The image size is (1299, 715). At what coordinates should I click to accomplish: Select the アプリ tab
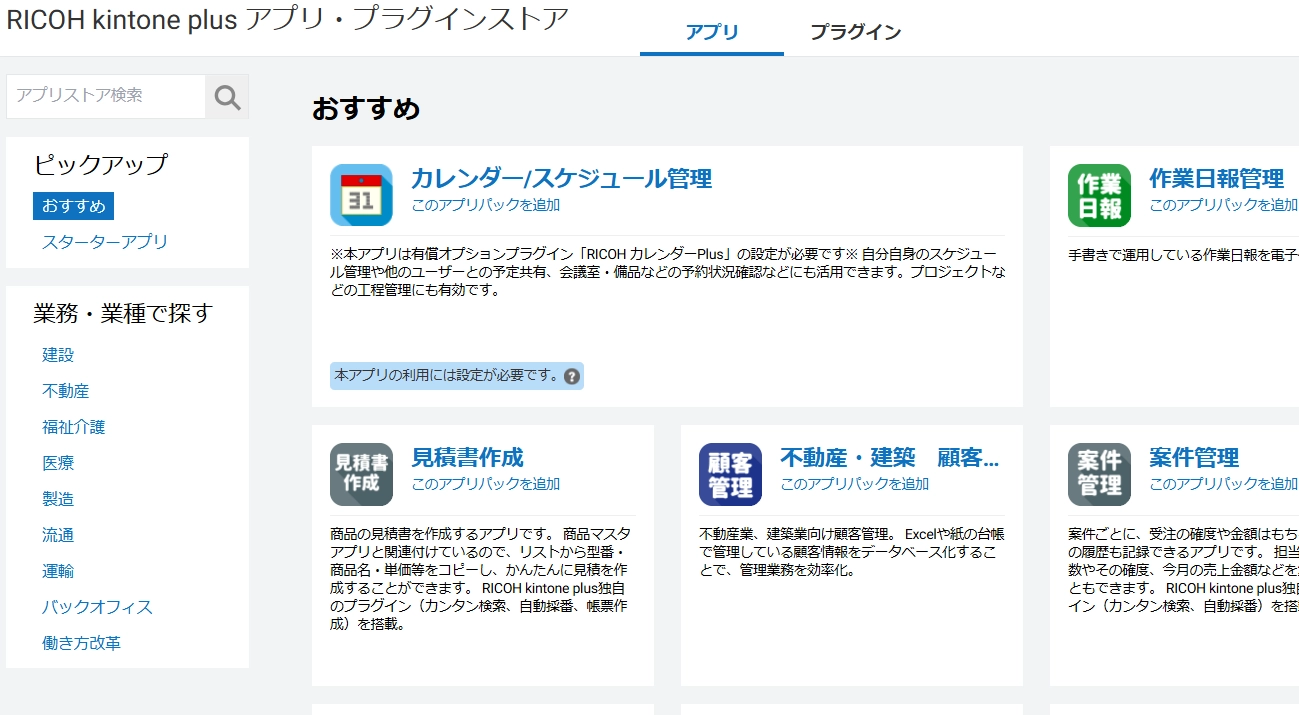click(x=711, y=32)
